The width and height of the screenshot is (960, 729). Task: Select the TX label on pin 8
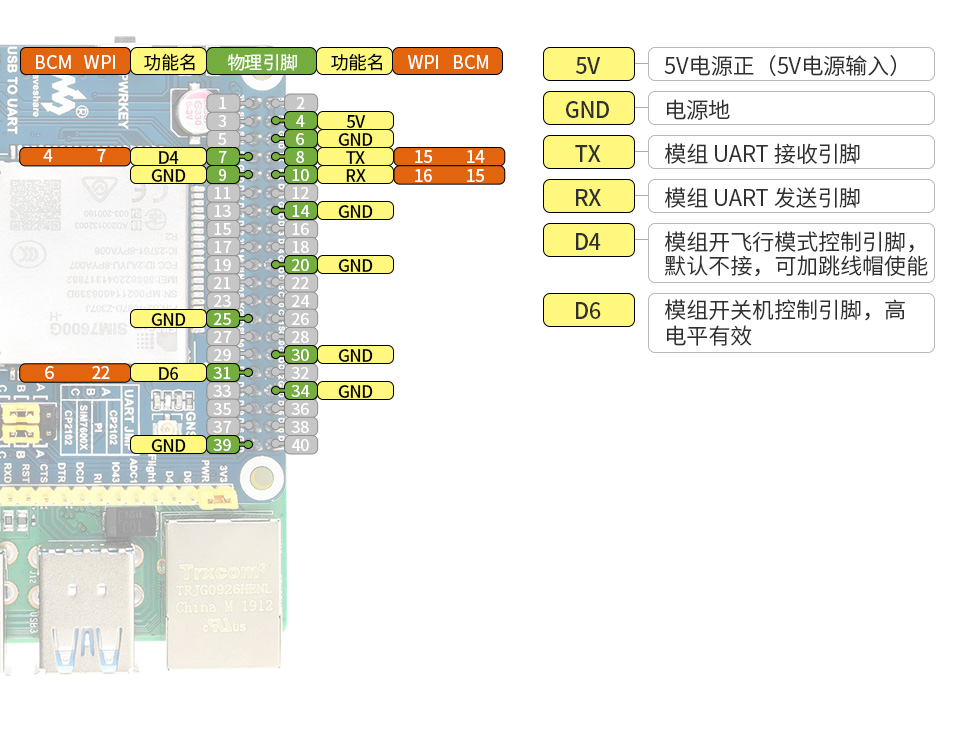pos(354,157)
